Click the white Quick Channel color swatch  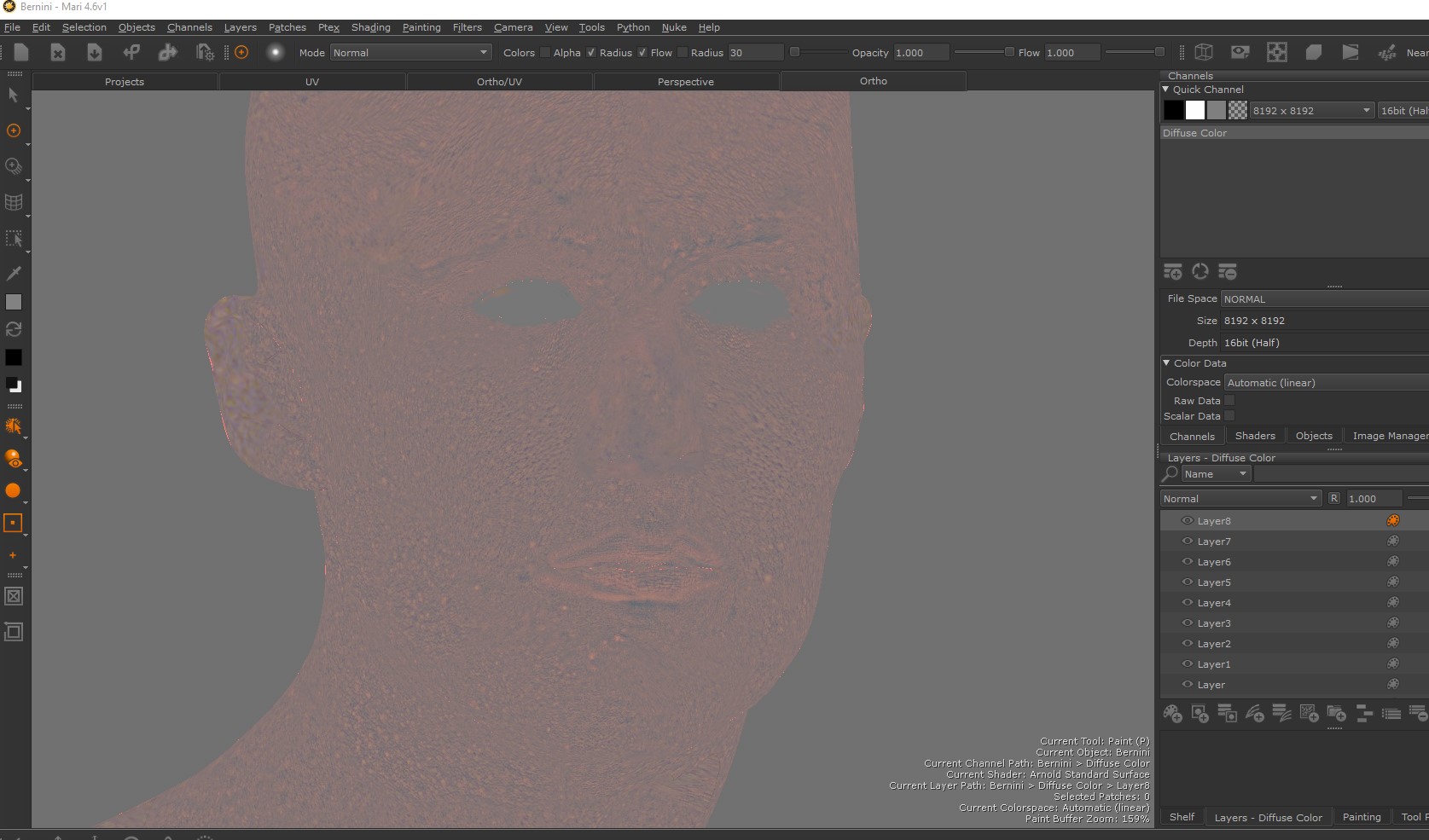pyautogui.click(x=1195, y=111)
